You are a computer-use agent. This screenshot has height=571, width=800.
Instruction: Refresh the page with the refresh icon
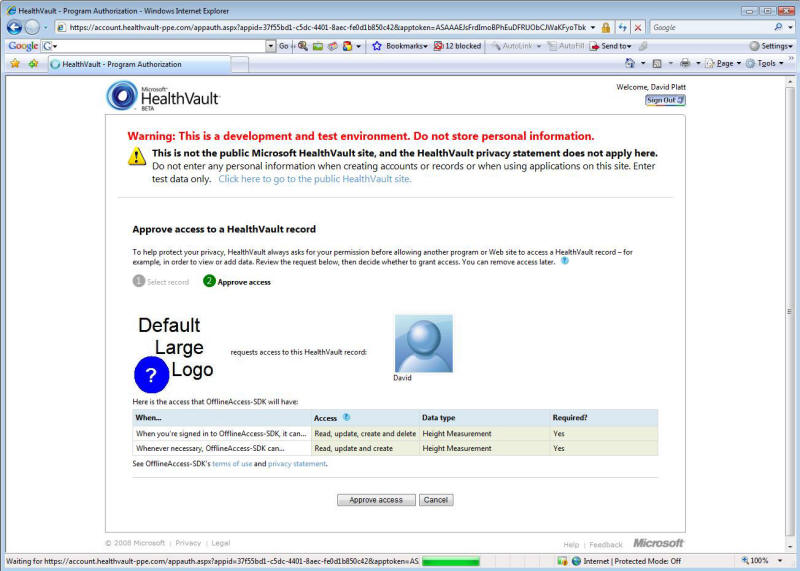coord(622,28)
